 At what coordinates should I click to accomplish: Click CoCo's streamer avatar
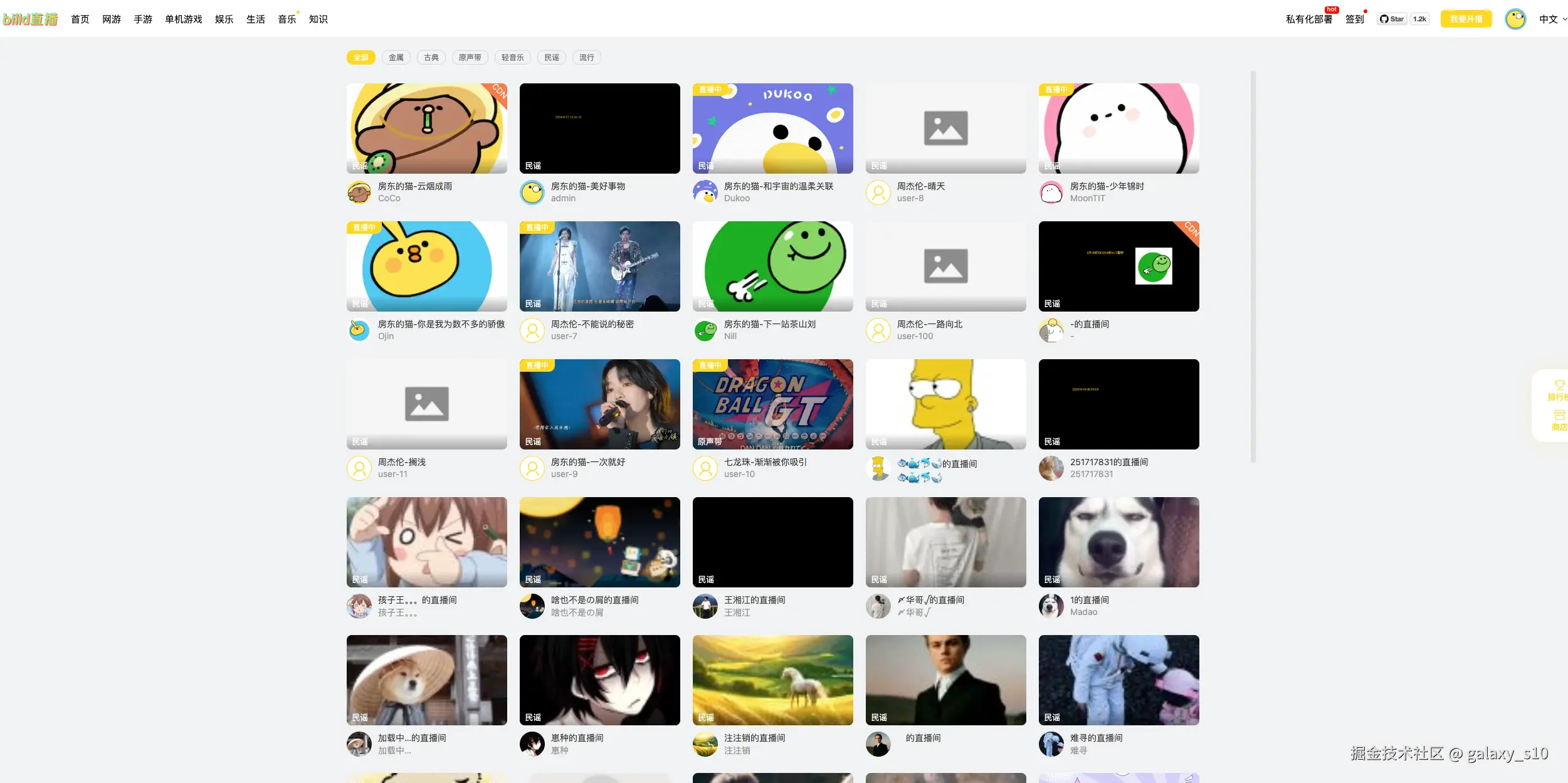click(x=359, y=192)
